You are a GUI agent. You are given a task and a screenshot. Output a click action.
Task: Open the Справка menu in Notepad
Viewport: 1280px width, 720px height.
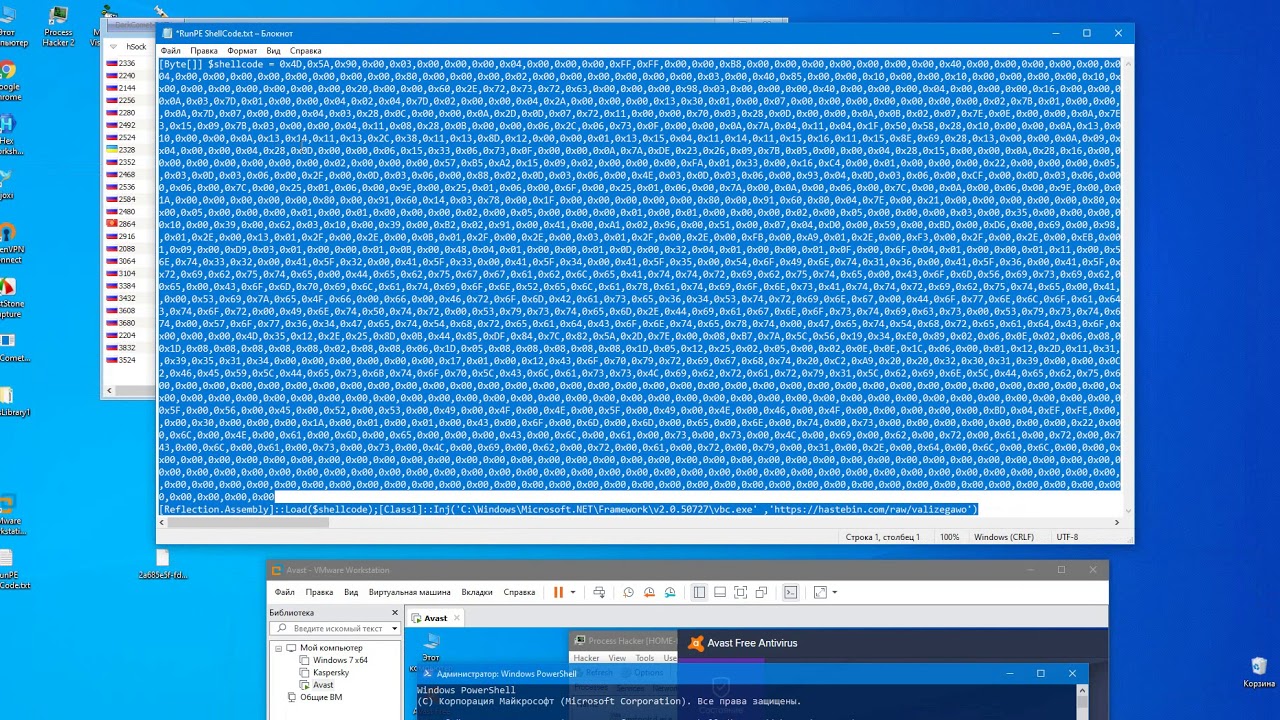[x=305, y=50]
